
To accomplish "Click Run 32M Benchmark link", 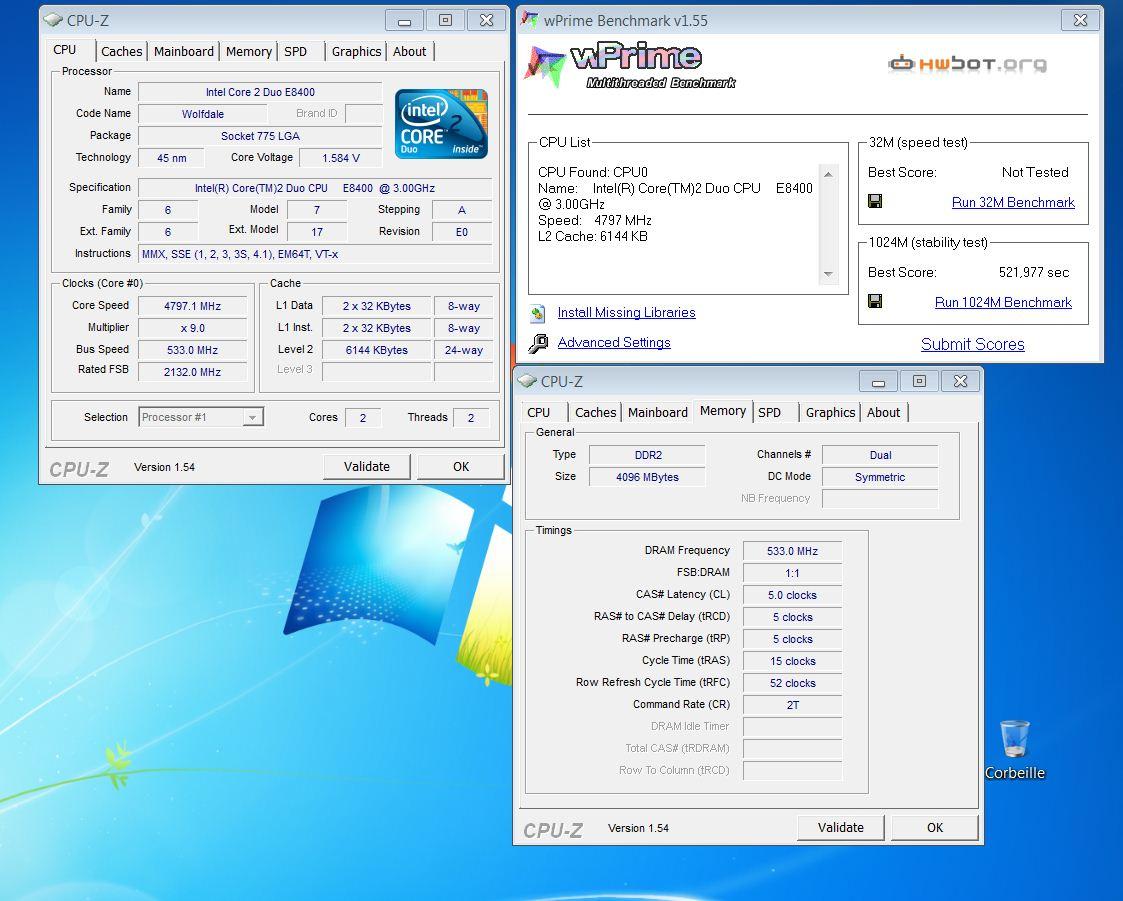I will 1013,203.
